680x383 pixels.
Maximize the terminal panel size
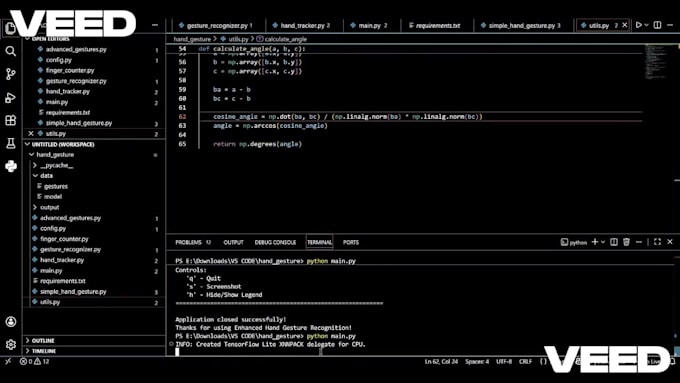click(657, 242)
